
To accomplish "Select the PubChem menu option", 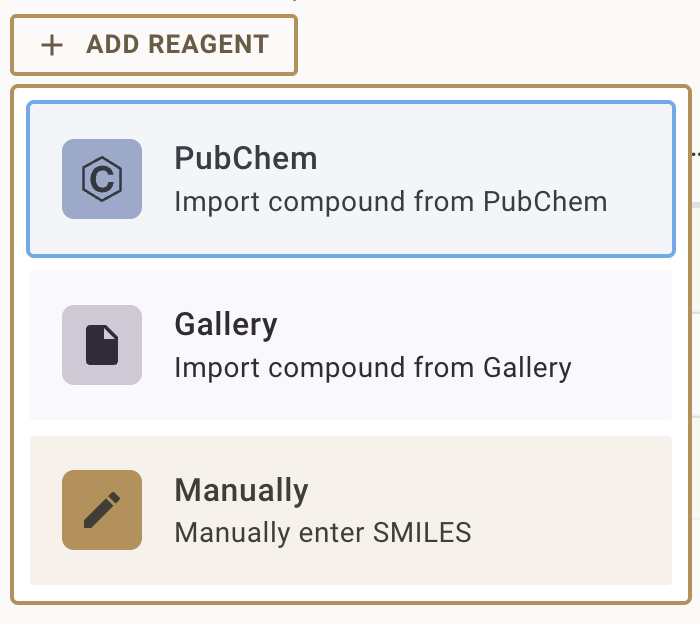I will [350, 179].
